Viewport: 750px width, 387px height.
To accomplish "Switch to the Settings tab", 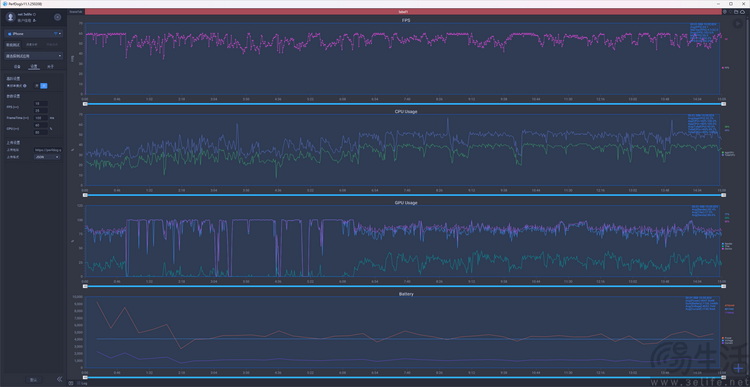I will pyautogui.click(x=33, y=66).
